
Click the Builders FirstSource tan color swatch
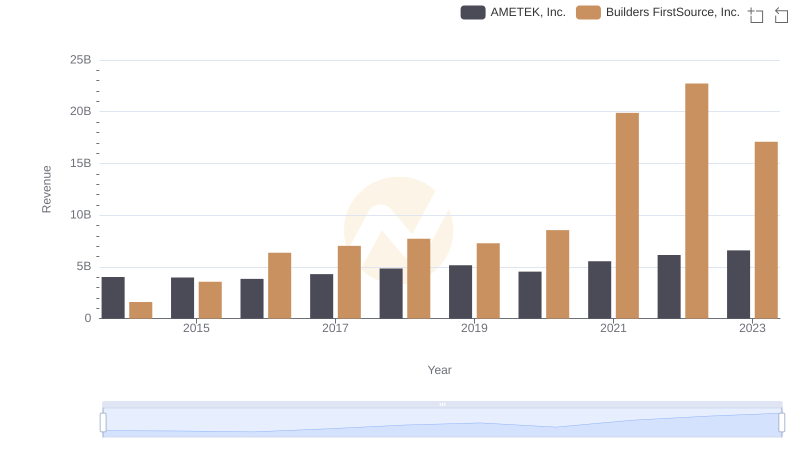point(588,12)
